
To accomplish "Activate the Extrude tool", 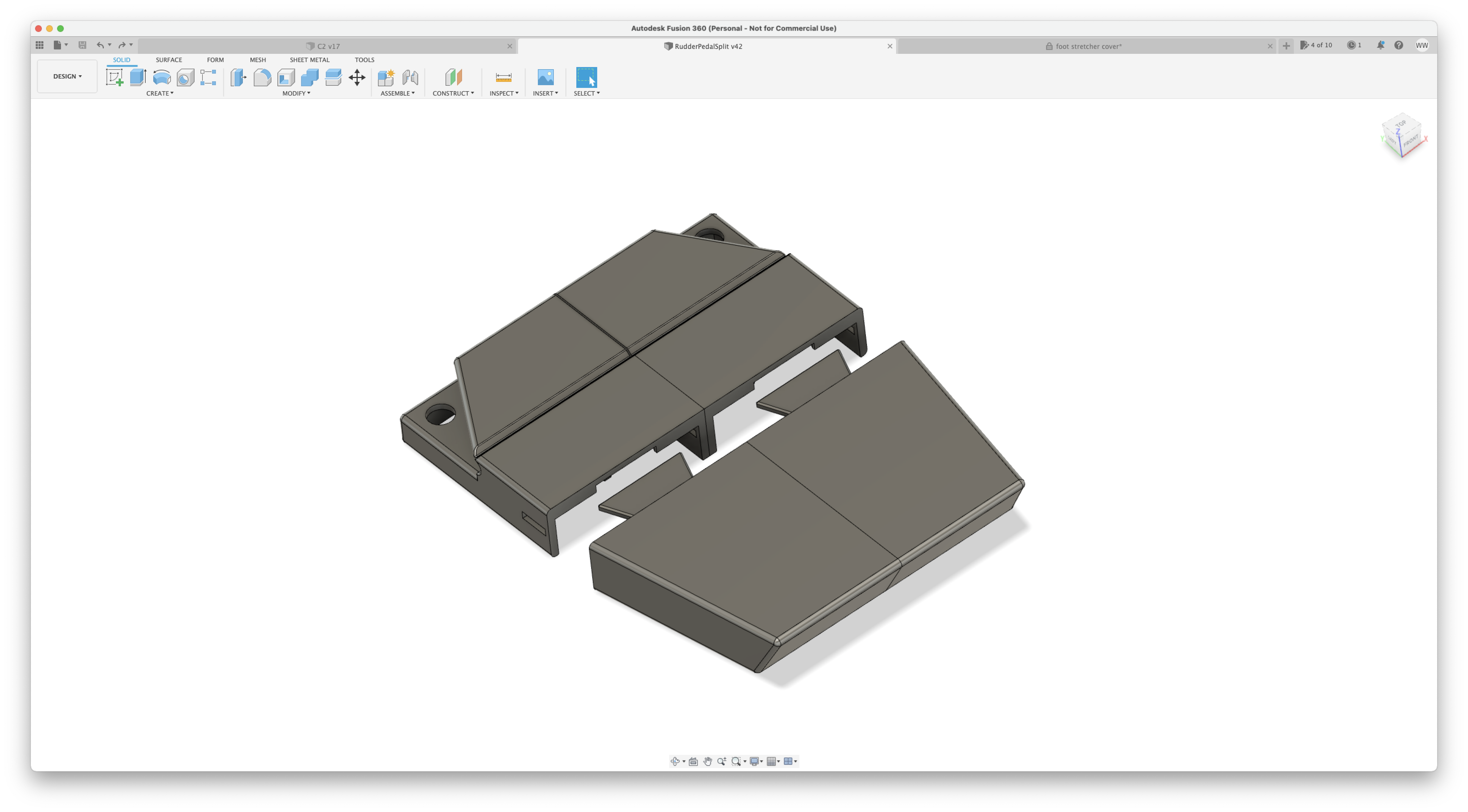I will click(x=138, y=77).
